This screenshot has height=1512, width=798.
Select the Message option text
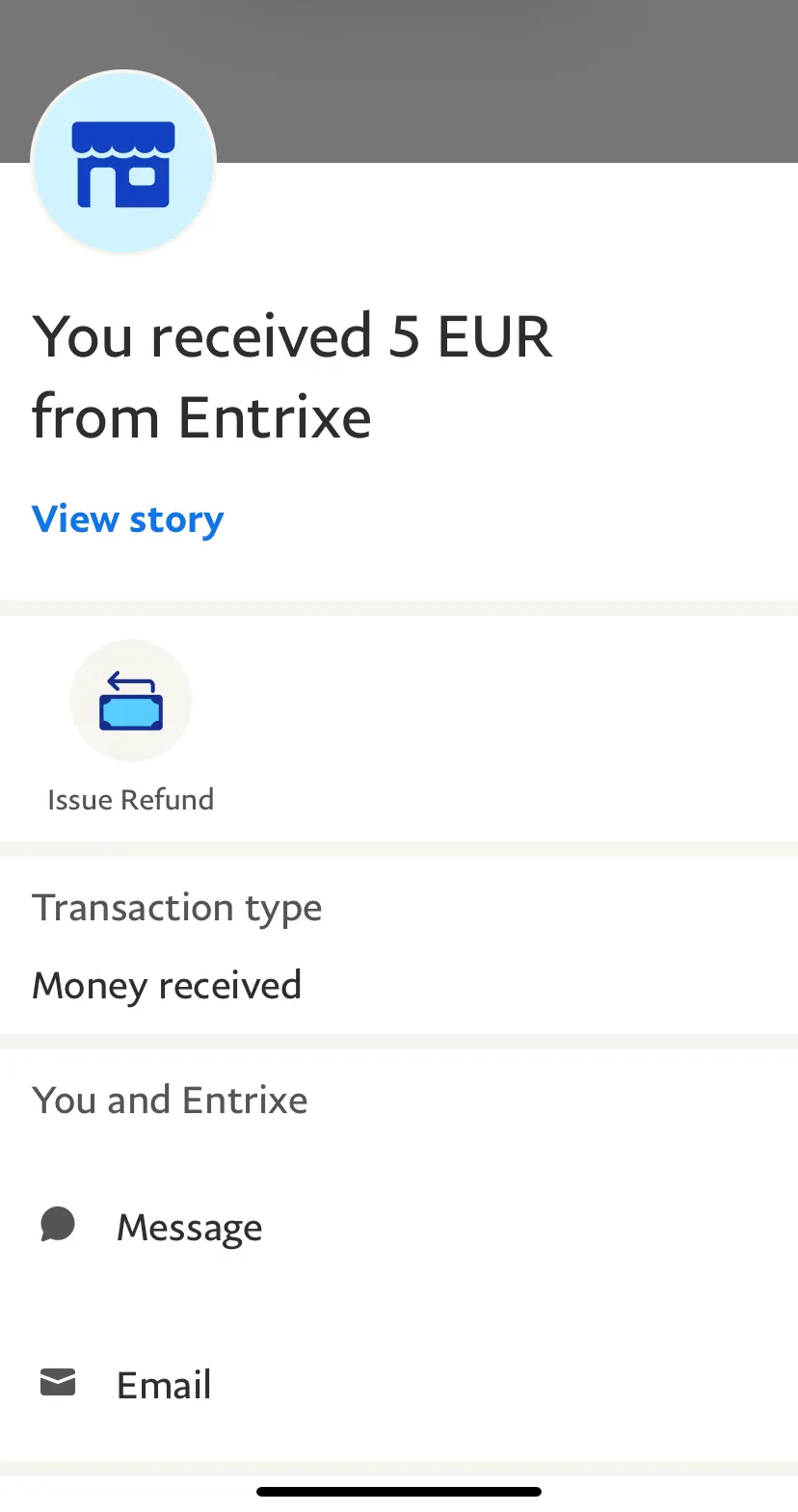coord(189,1228)
